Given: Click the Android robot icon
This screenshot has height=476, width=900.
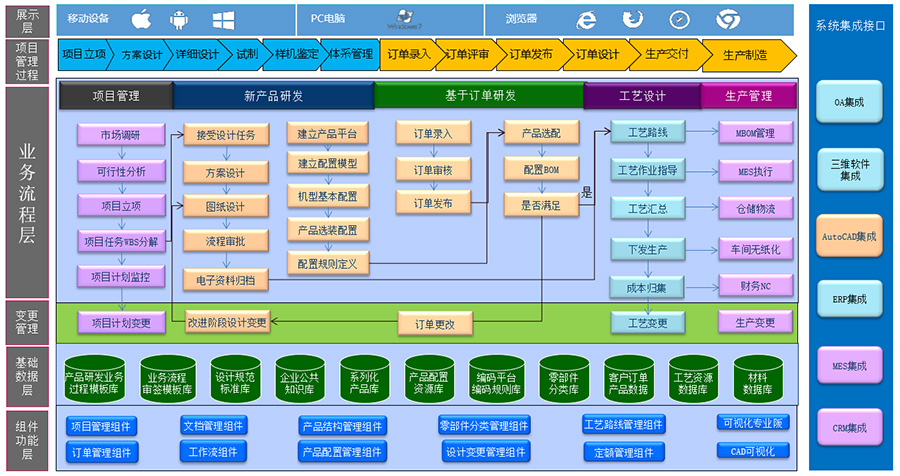Looking at the screenshot, I should [x=180, y=19].
